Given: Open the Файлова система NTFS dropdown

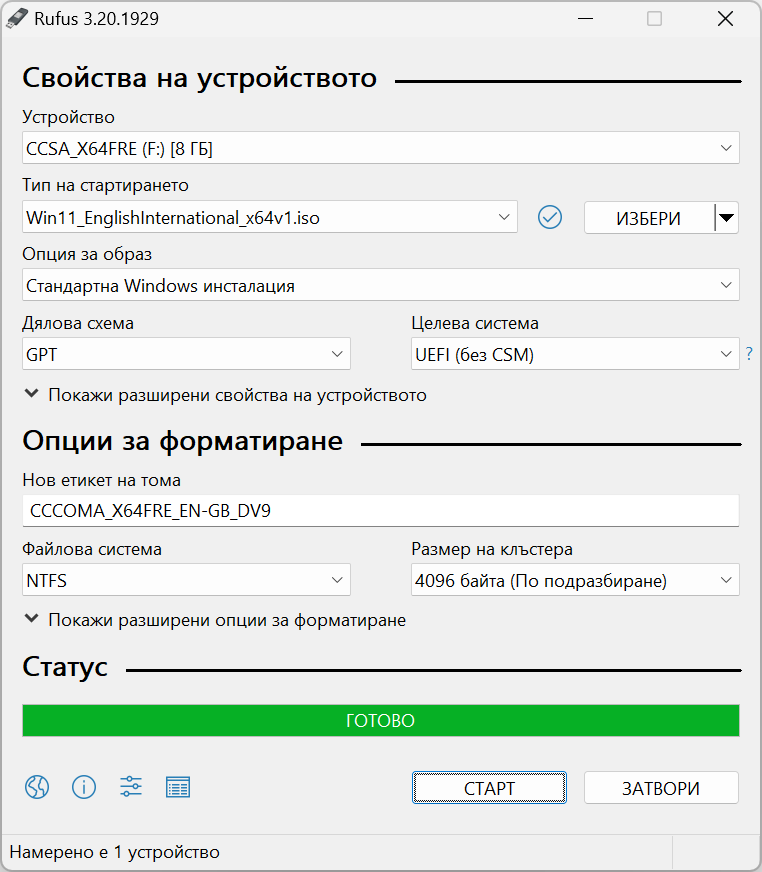Looking at the screenshot, I should pos(186,579).
